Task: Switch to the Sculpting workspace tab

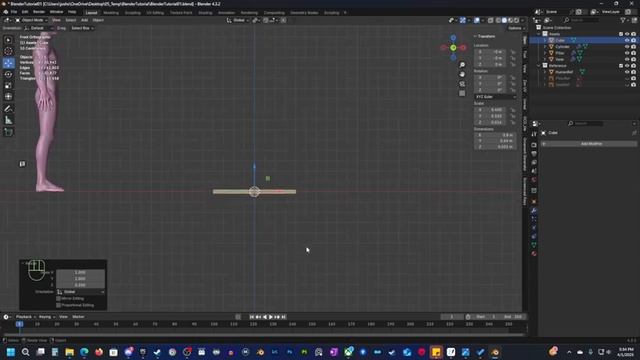Action: (133, 13)
